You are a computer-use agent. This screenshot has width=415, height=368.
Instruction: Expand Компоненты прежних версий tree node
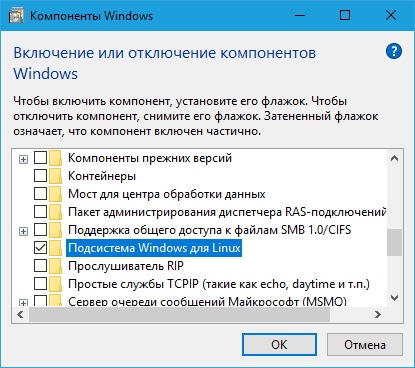pyautogui.click(x=23, y=160)
